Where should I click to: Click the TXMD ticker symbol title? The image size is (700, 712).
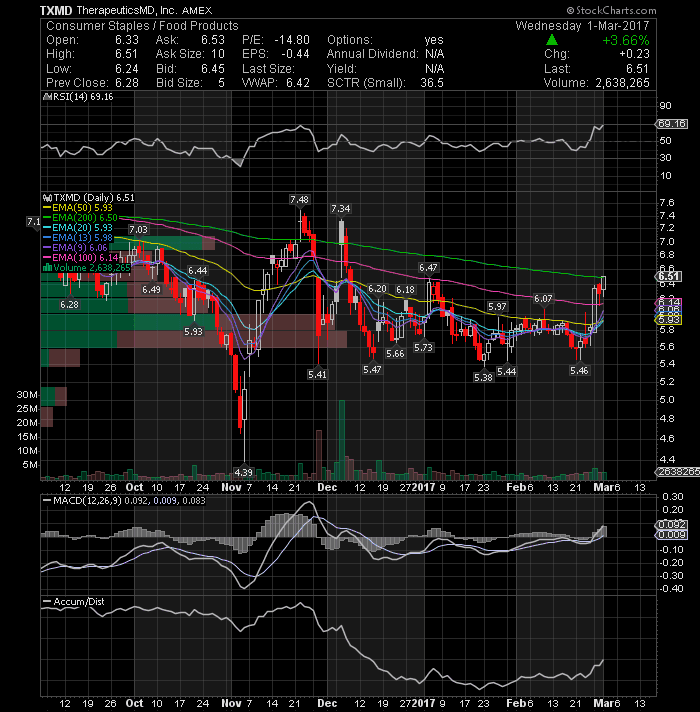pyautogui.click(x=56, y=10)
